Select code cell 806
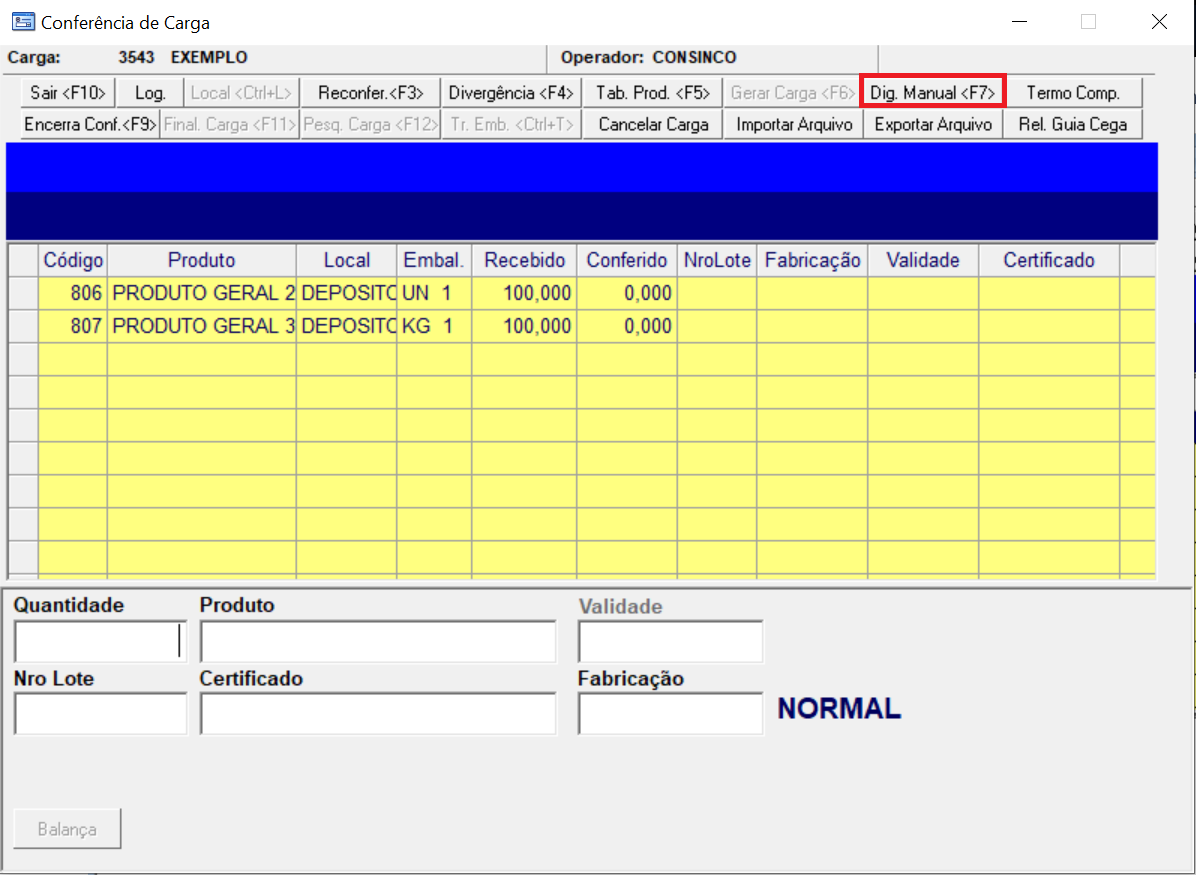This screenshot has width=1196, height=875. coord(73,293)
